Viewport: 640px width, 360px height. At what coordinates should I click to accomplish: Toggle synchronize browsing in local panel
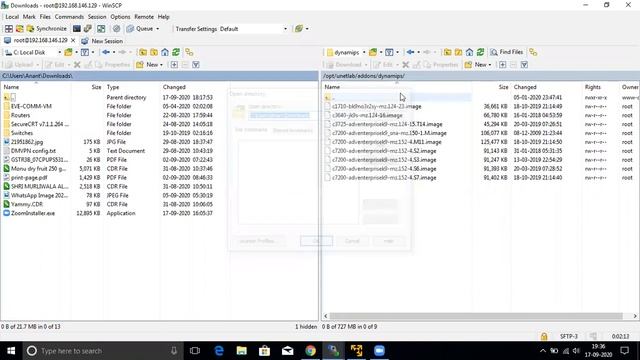tap(189, 52)
